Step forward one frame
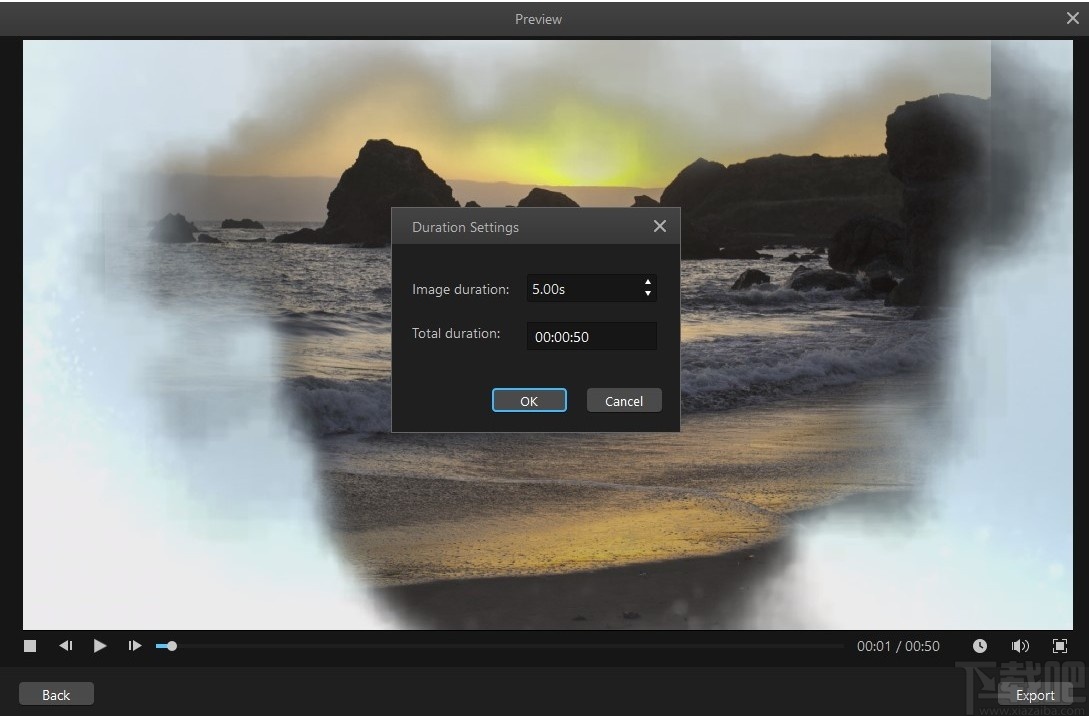Screen dimensions: 1089x716 (135, 646)
